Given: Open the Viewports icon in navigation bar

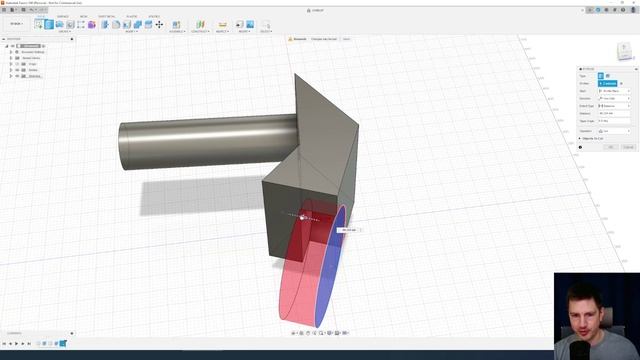Looking at the screenshot, I should pyautogui.click(x=345, y=333).
